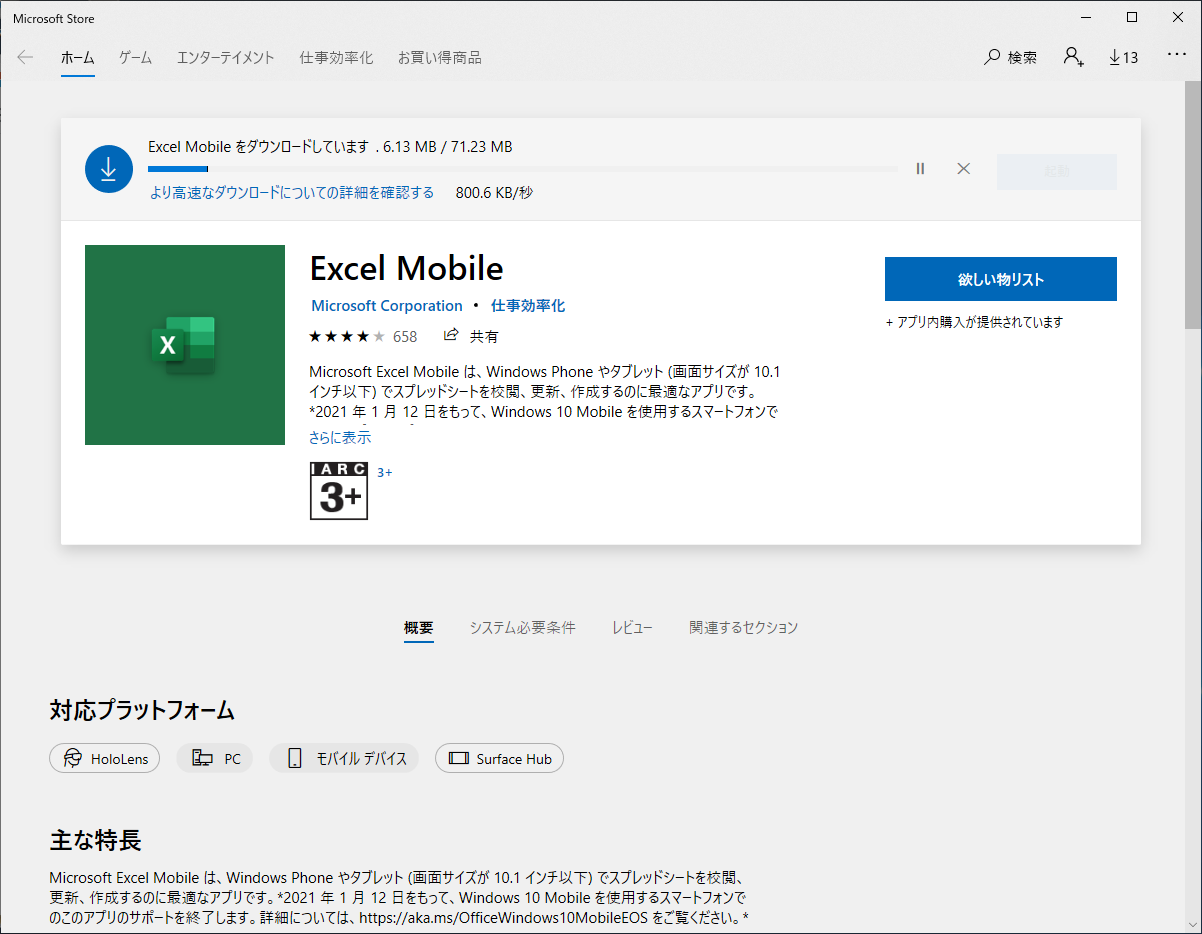Select the HoloLens platform chip
Screen dimensions: 1202x934
pos(104,758)
